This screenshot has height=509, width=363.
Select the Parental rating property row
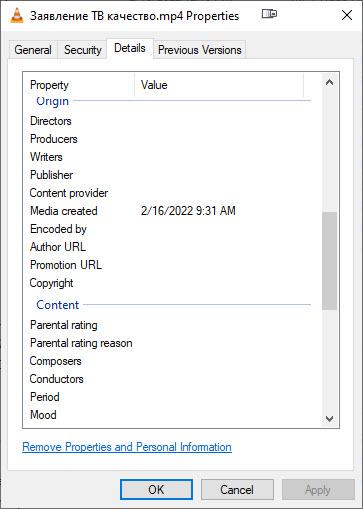pos(170,325)
